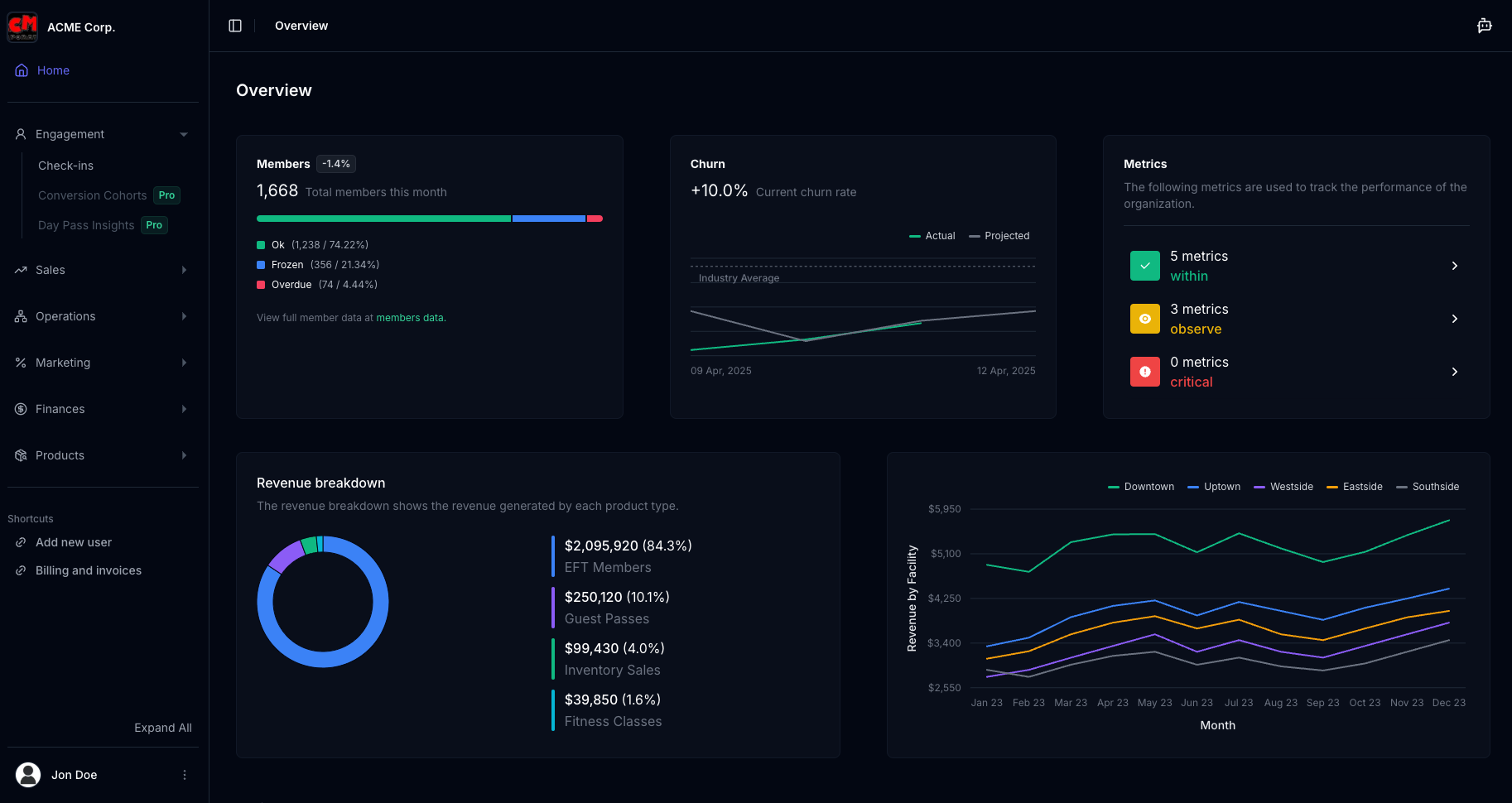Select the Marketing percent icon
This screenshot has width=1512, height=803.
click(19, 363)
